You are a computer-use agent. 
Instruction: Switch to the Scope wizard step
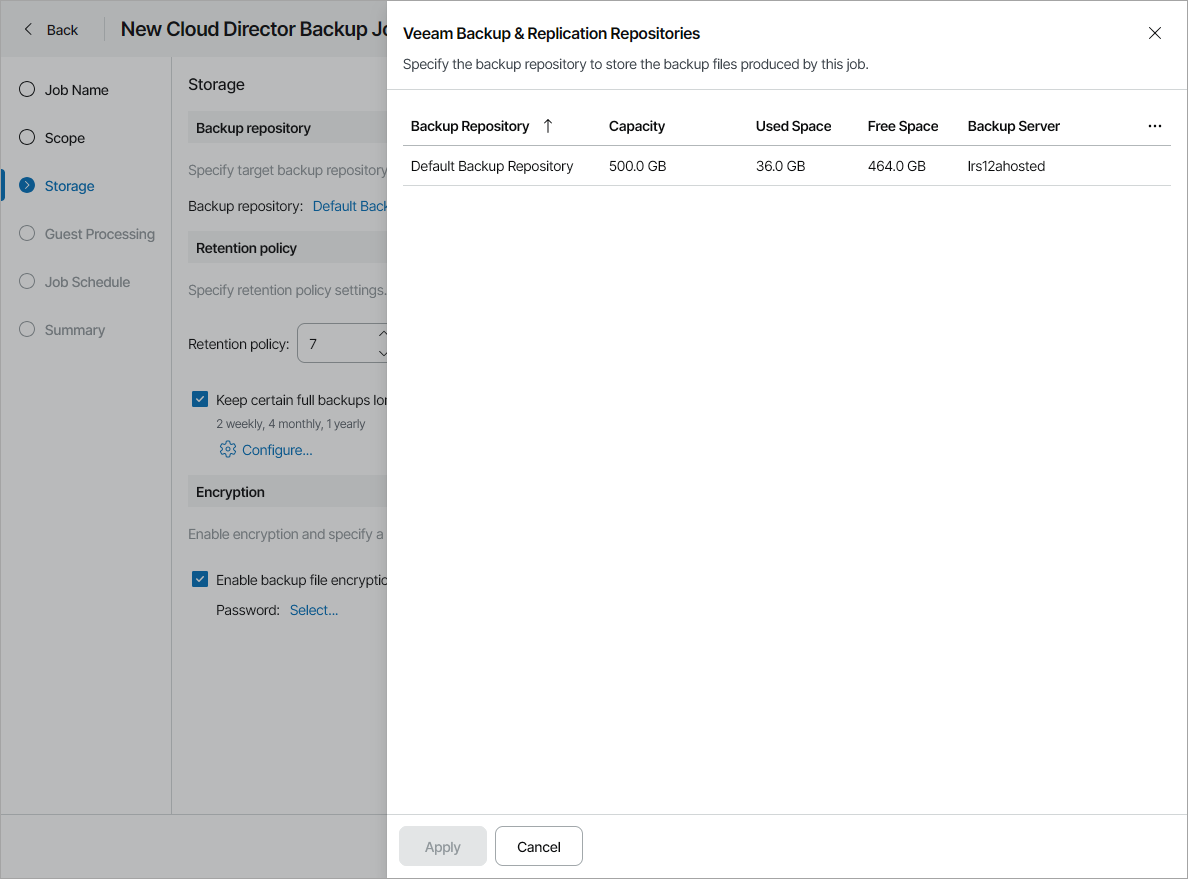[x=26, y=137]
